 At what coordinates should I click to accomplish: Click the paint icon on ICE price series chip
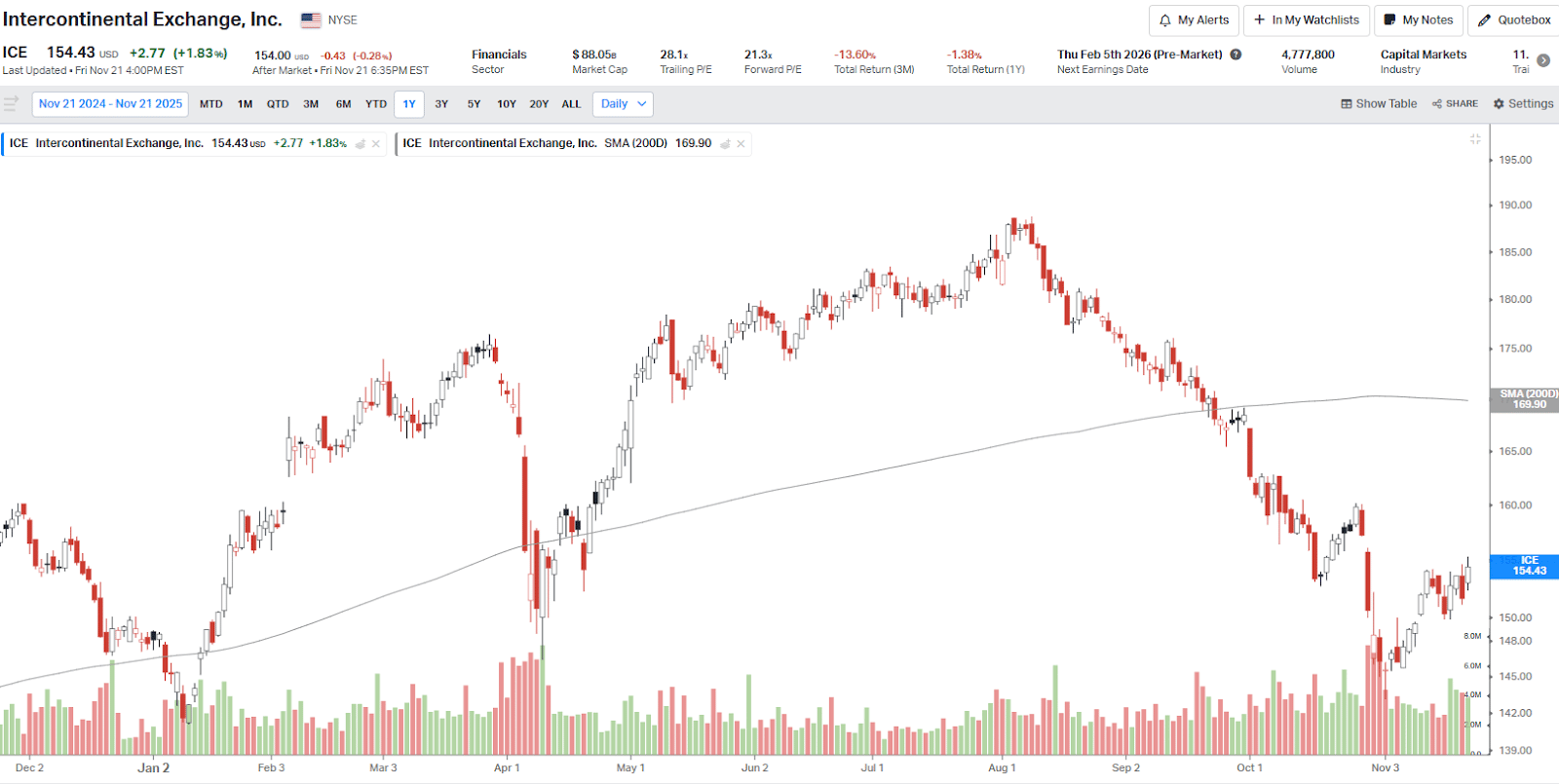[x=361, y=144]
